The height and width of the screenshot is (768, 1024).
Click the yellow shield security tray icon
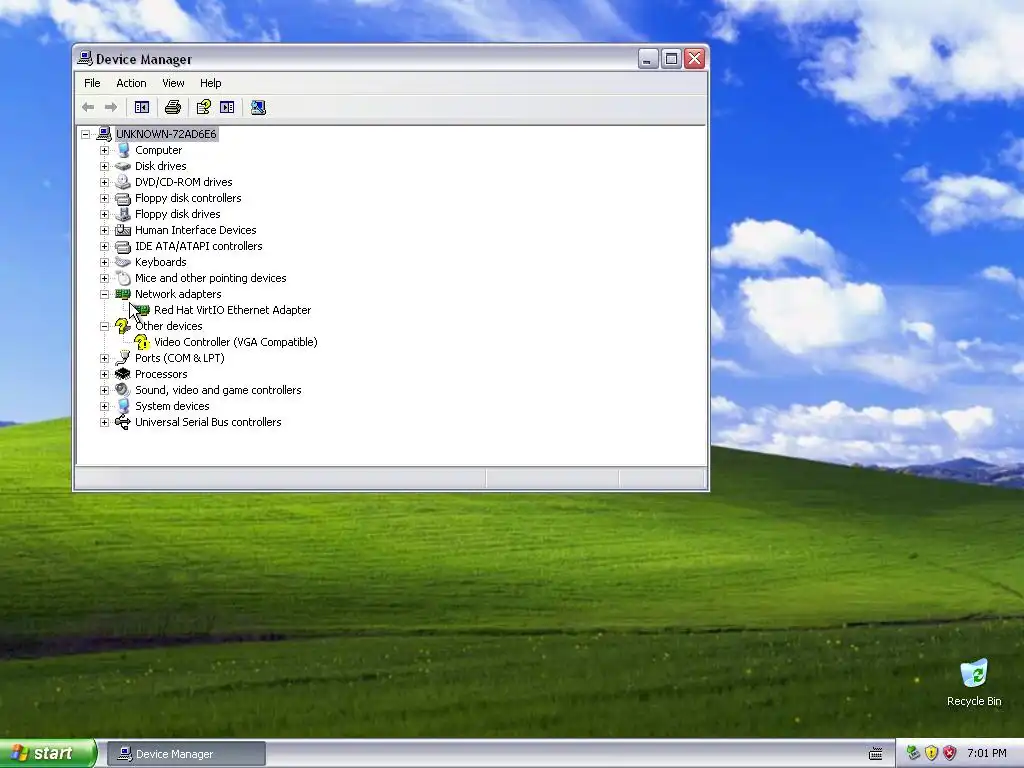(x=931, y=753)
